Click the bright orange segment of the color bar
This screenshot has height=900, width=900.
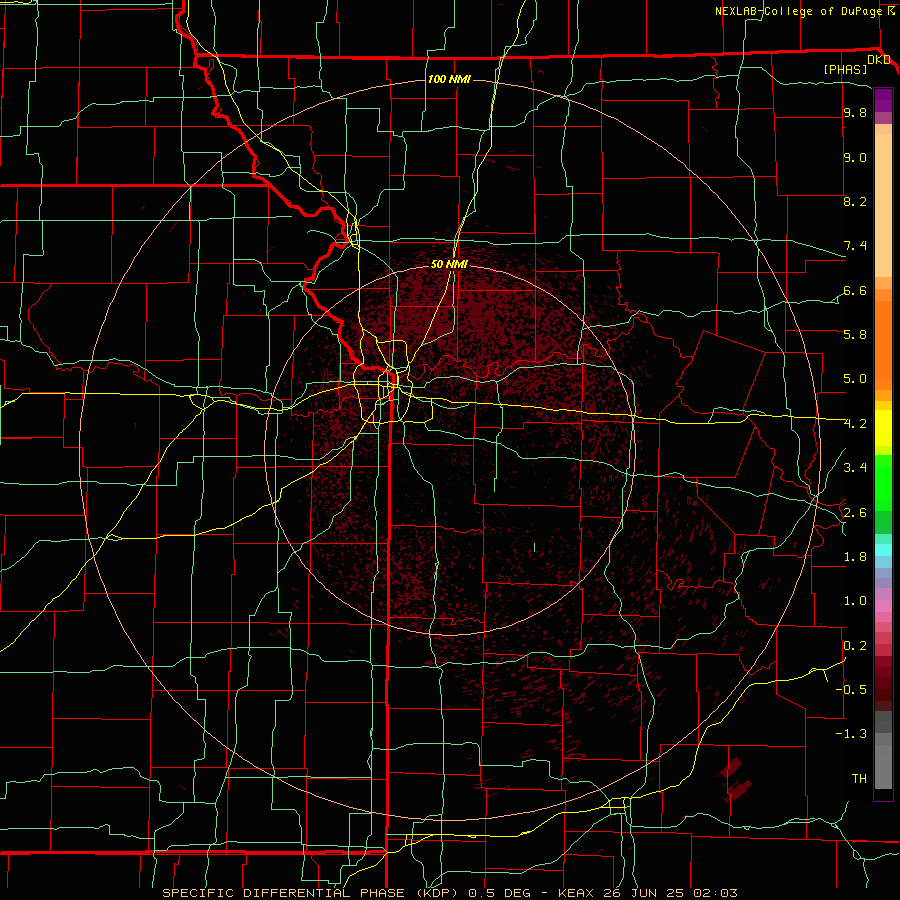coord(883,344)
